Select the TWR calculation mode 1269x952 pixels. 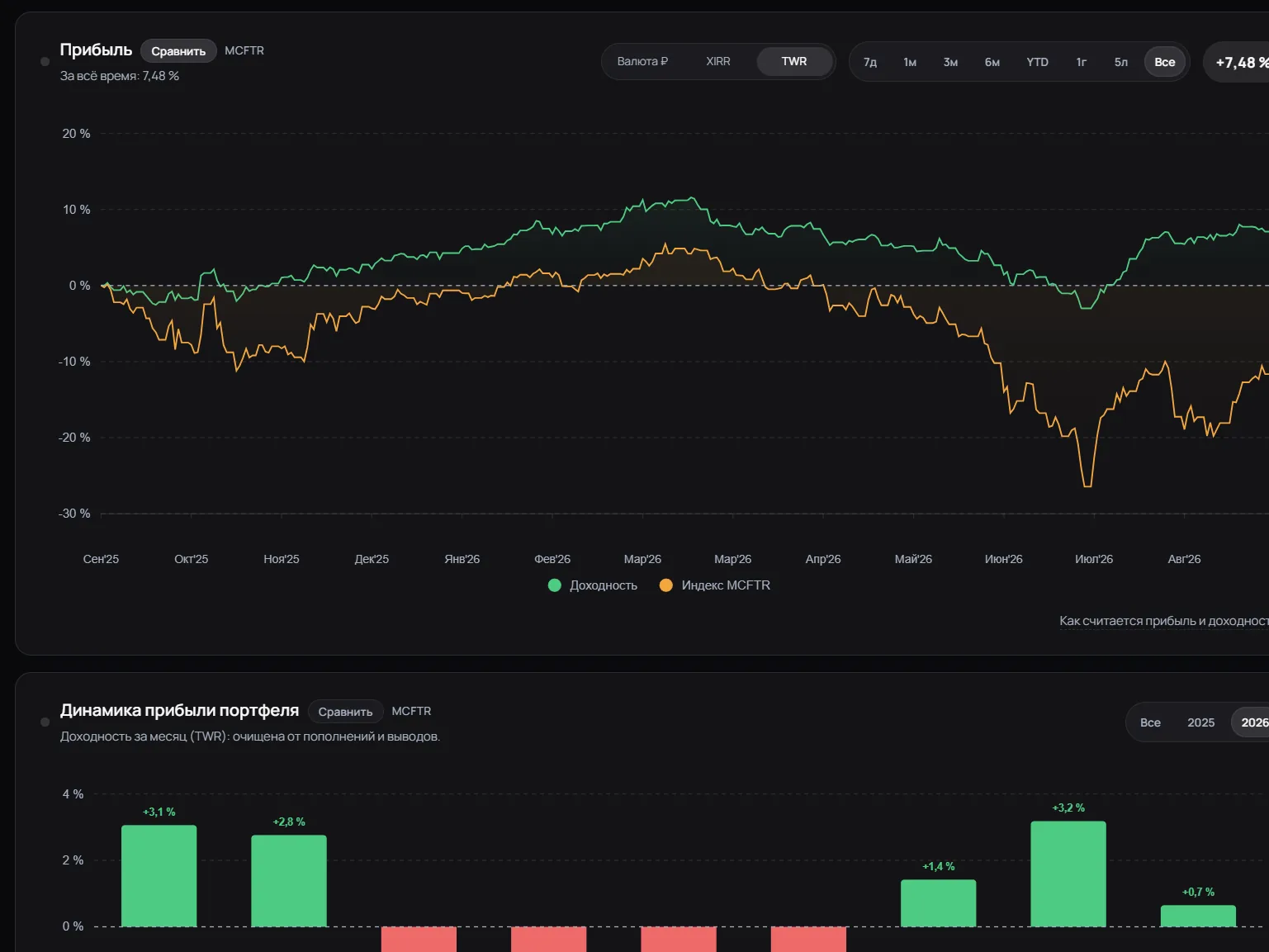click(x=794, y=62)
